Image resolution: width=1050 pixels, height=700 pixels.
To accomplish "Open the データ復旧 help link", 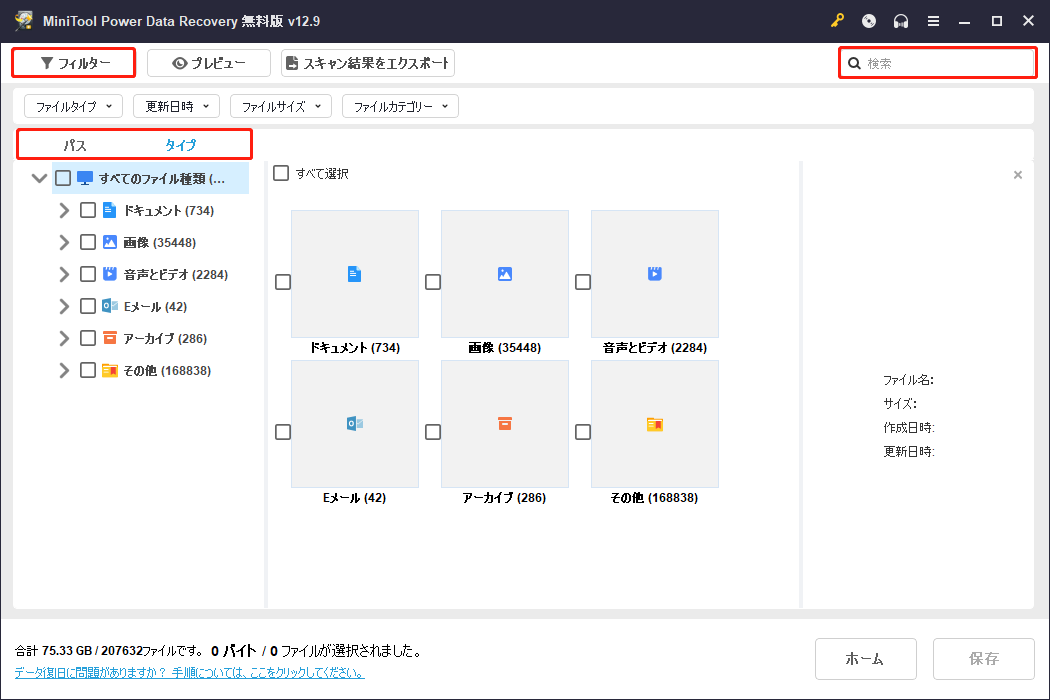I will tap(190, 673).
